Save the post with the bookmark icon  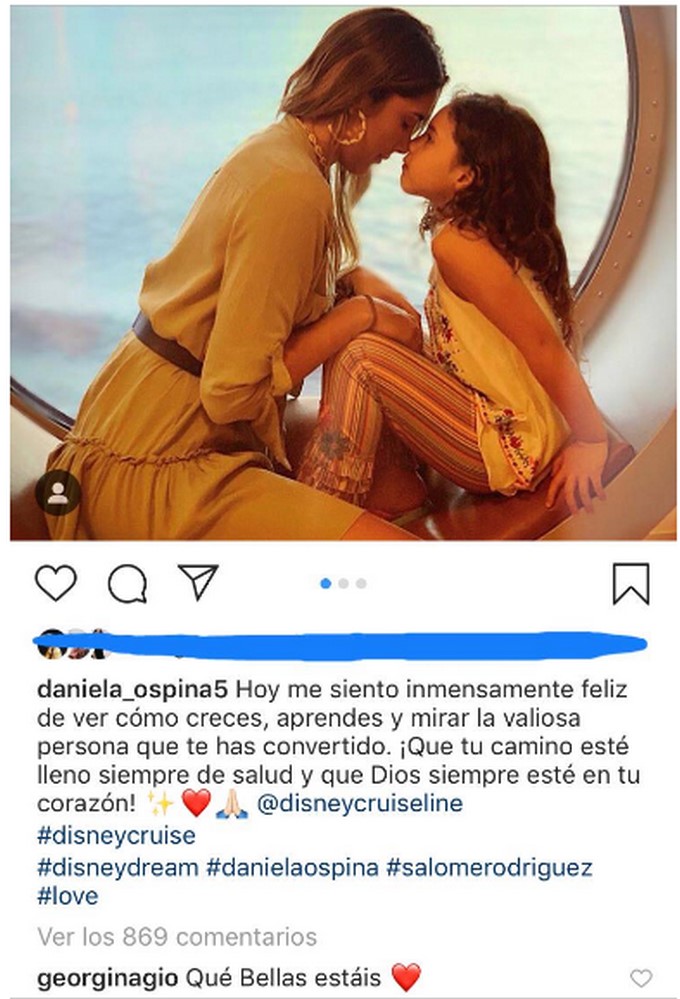click(x=631, y=583)
